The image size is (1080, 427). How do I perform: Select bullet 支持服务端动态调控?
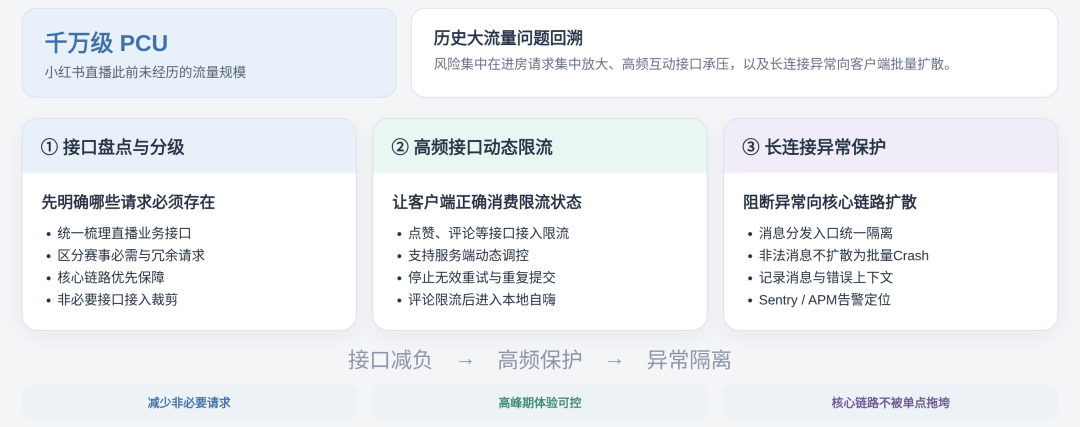[x=468, y=256]
